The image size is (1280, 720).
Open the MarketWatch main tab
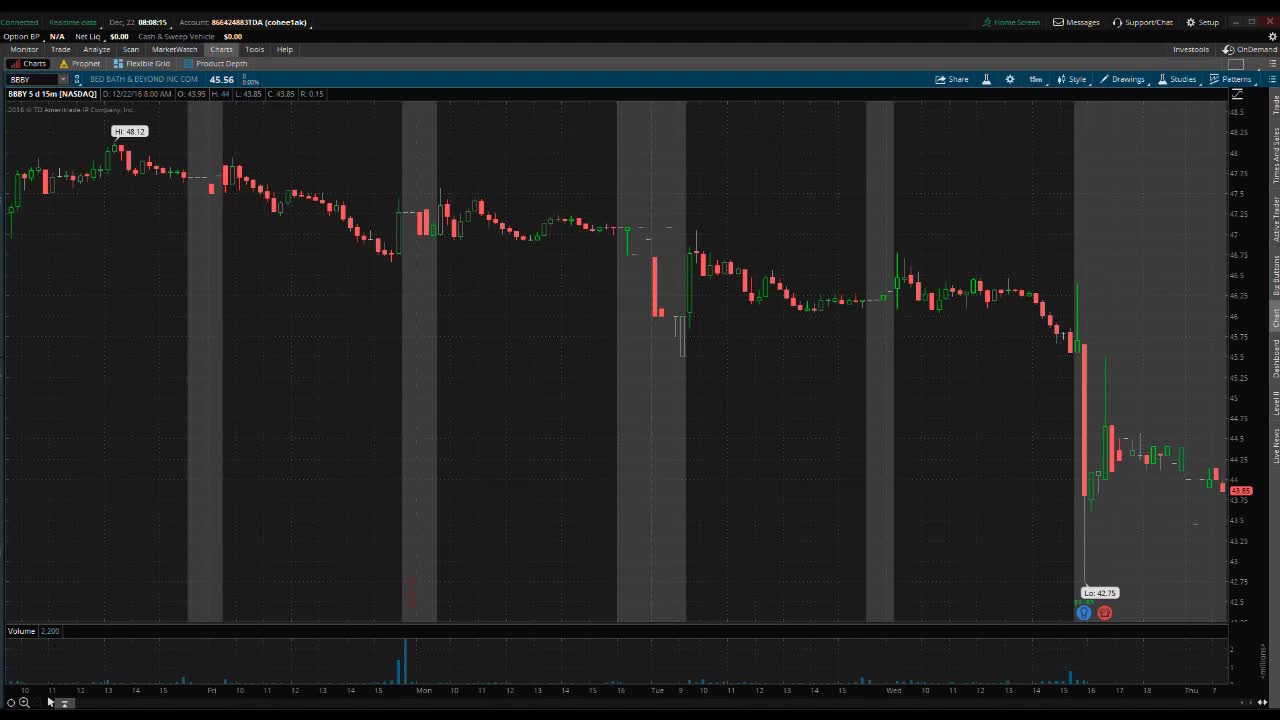[175, 49]
